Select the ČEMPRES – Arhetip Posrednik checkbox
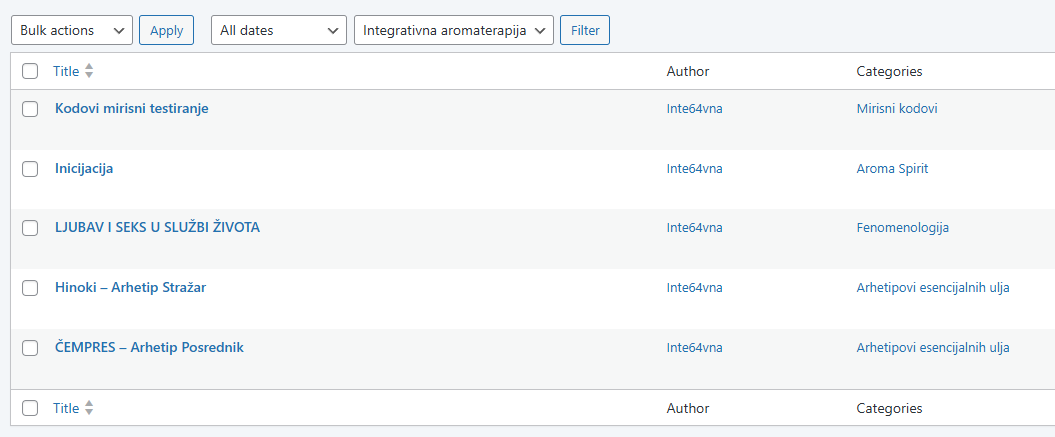The image size is (1055, 437). click(x=30, y=348)
